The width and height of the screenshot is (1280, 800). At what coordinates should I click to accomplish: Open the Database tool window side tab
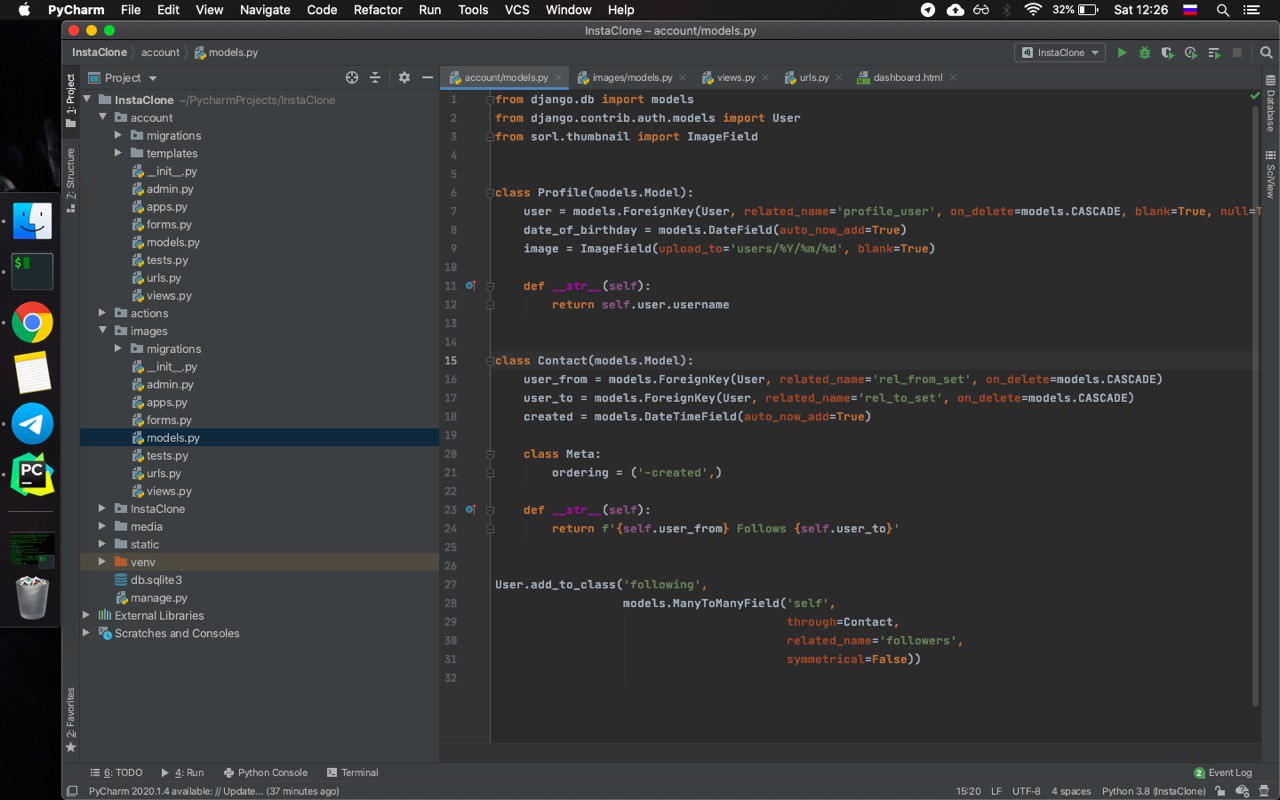[1270, 103]
